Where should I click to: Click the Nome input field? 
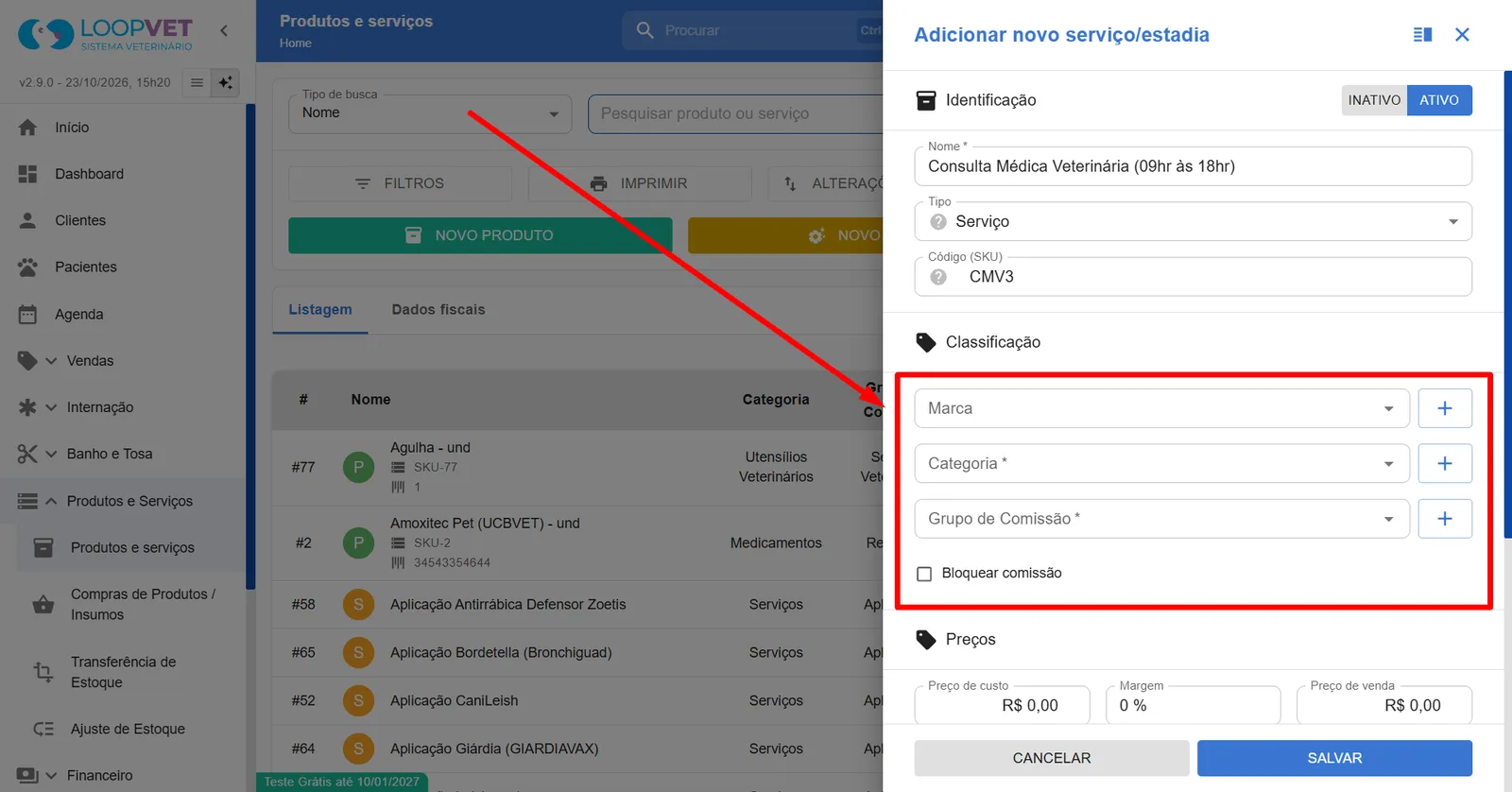click(1193, 166)
